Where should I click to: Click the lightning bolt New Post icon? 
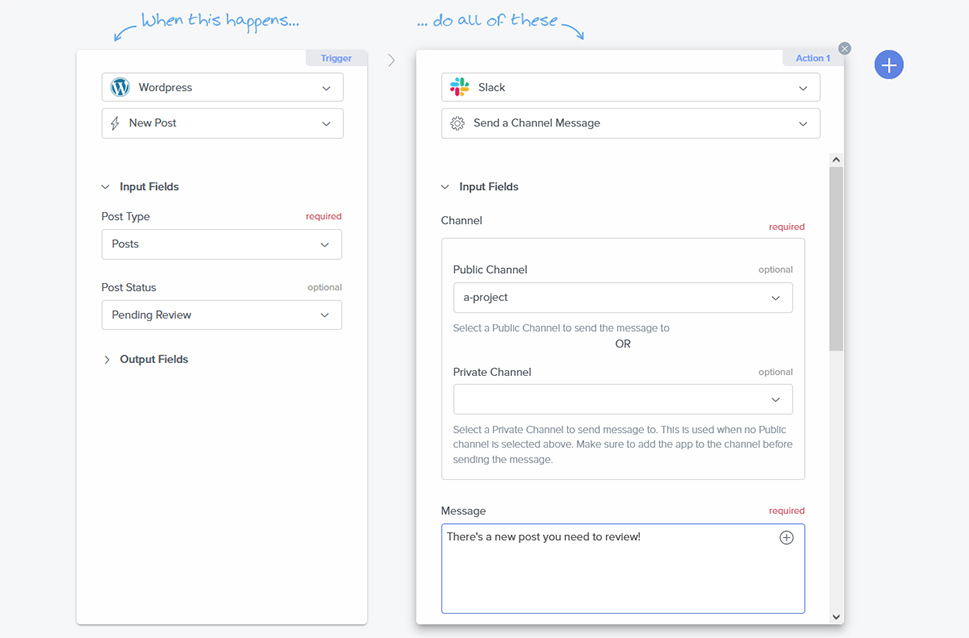point(115,123)
